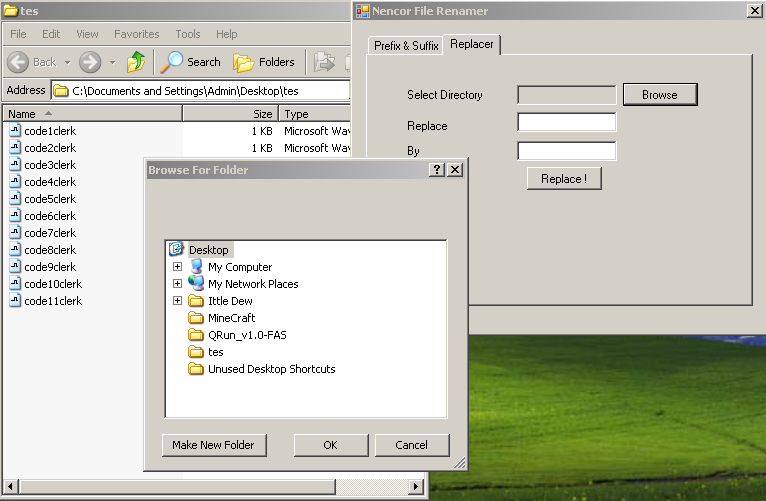Sort files by the Size column header
Image resolution: width=766 pixels, height=501 pixels.
[x=231, y=114]
